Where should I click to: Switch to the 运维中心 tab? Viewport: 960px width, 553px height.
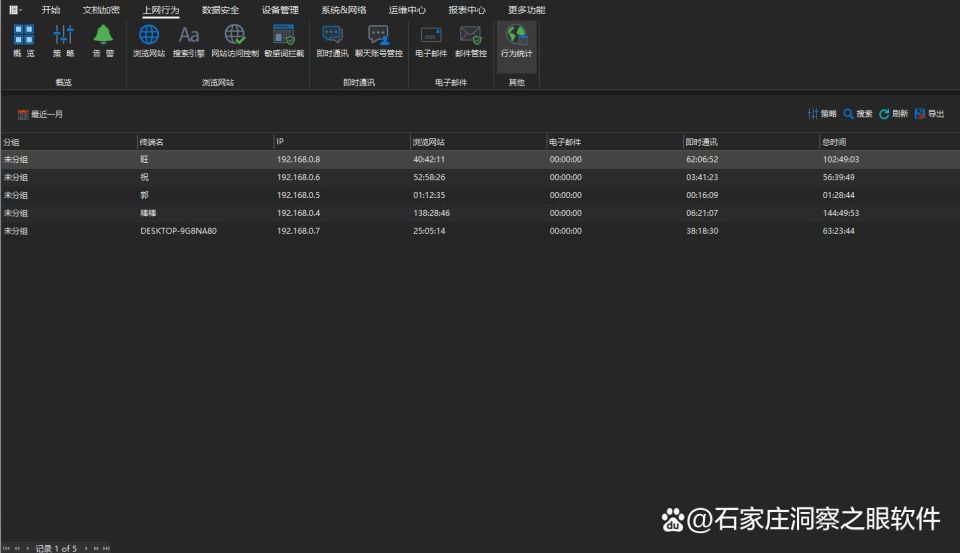click(407, 10)
